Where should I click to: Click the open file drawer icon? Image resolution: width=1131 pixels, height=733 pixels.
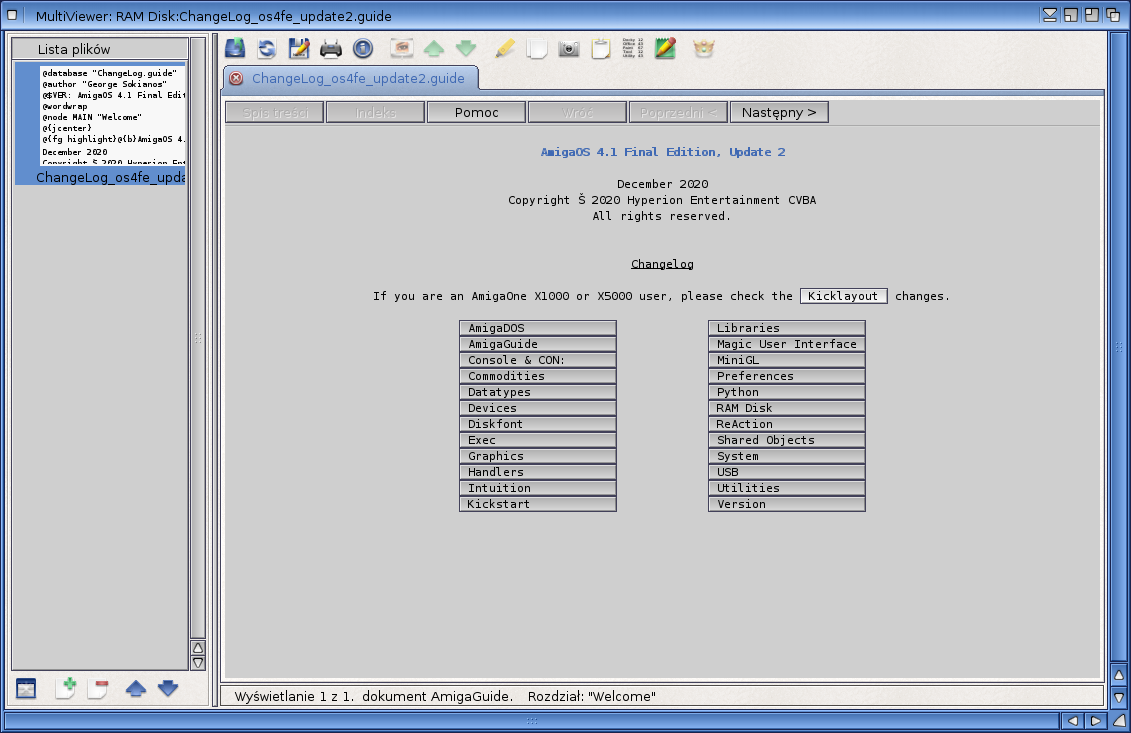pos(235,48)
